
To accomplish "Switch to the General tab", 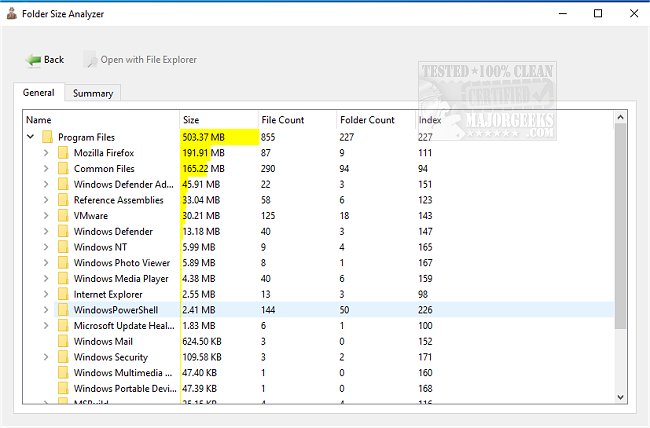I will coord(39,92).
